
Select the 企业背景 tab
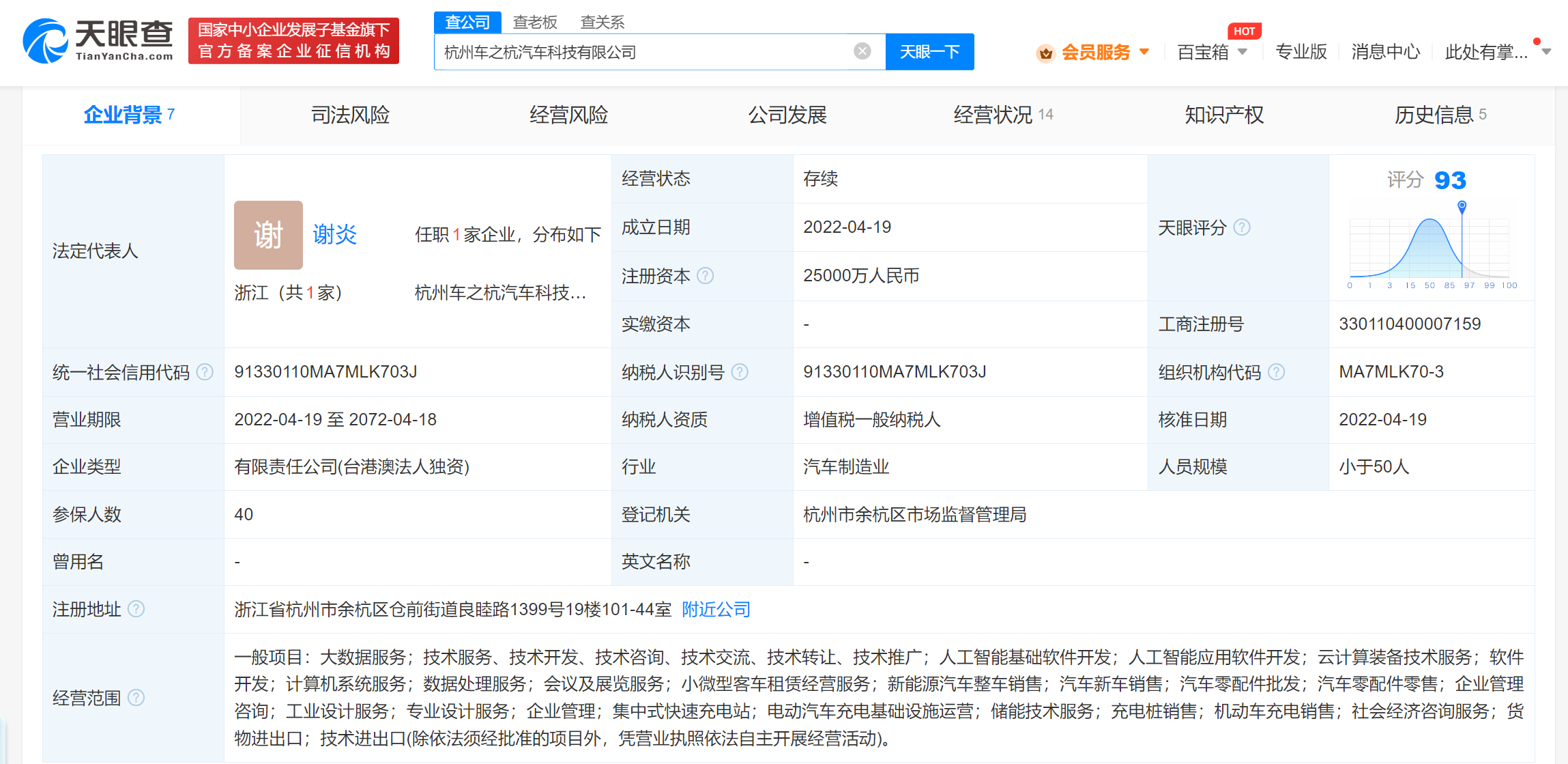[x=130, y=115]
